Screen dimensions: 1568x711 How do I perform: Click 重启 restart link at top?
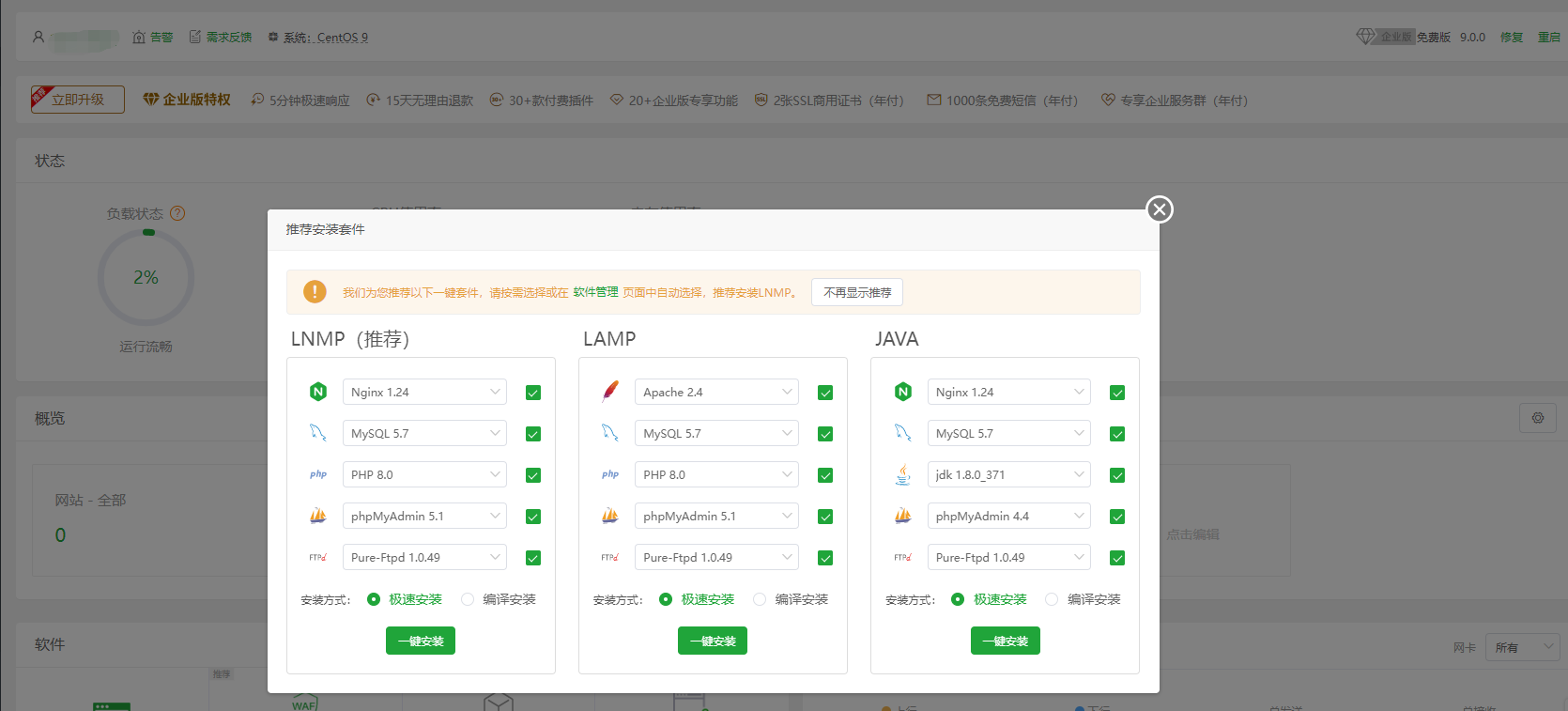[1549, 37]
